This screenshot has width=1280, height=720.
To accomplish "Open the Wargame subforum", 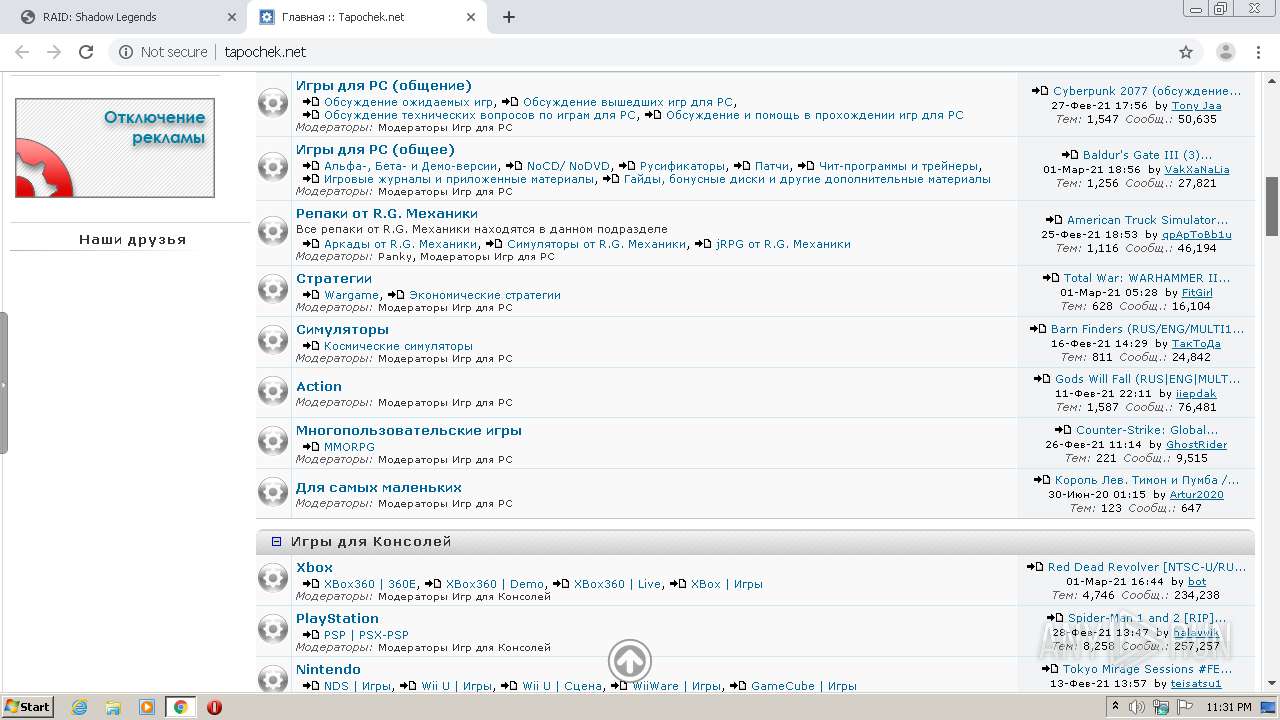I will tap(352, 295).
